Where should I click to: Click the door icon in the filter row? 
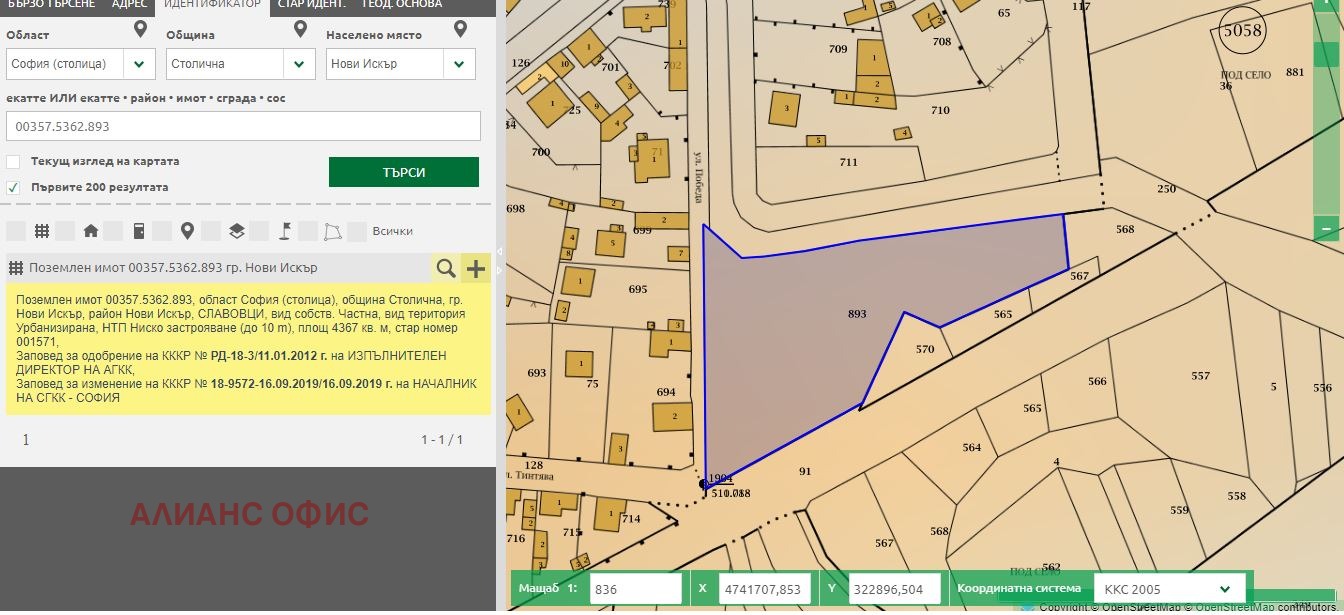point(139,231)
